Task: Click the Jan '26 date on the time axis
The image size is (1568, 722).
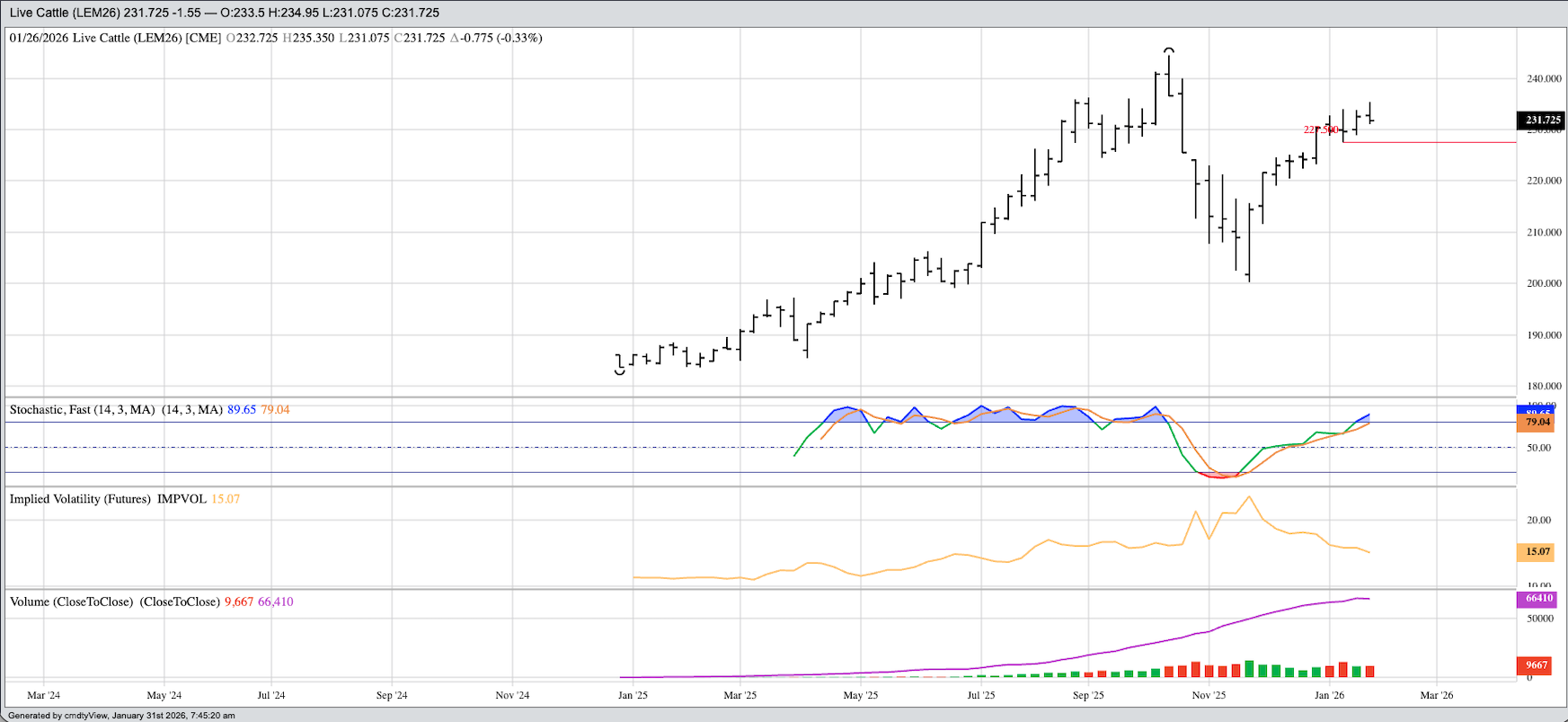Action: point(1329,695)
